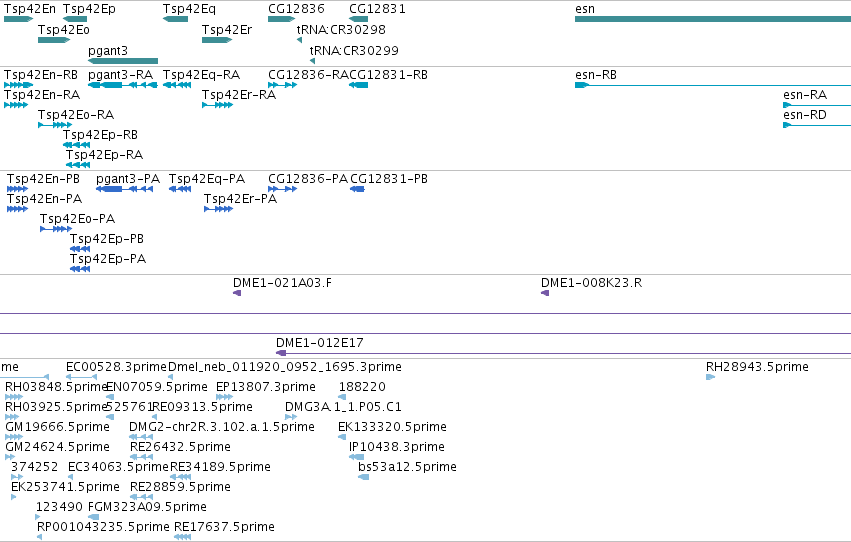Image resolution: width=851 pixels, height=542 pixels.
Task: Select BAC end DME1-021A03.F
Action: pos(282,283)
